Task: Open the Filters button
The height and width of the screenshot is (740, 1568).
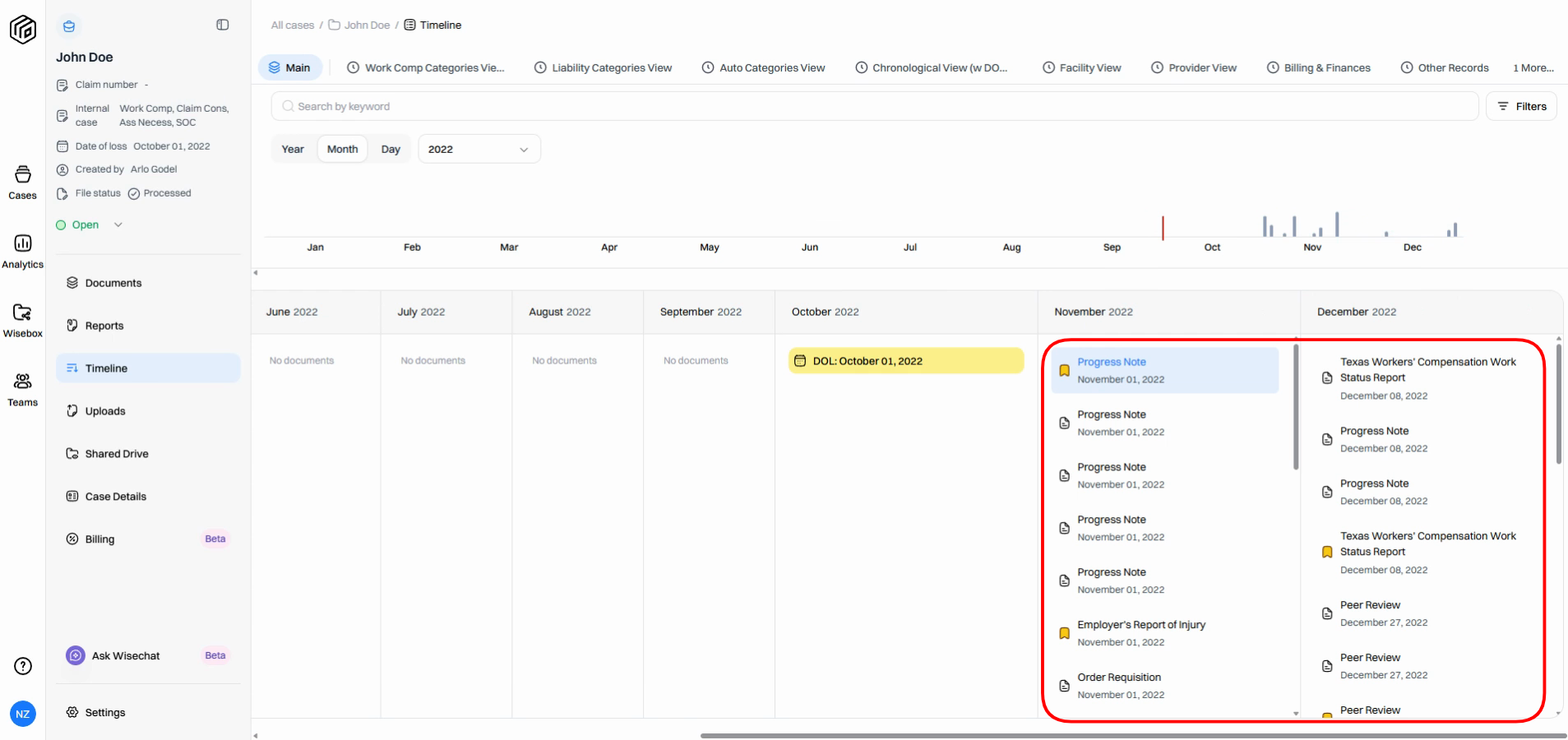Action: click(1521, 106)
